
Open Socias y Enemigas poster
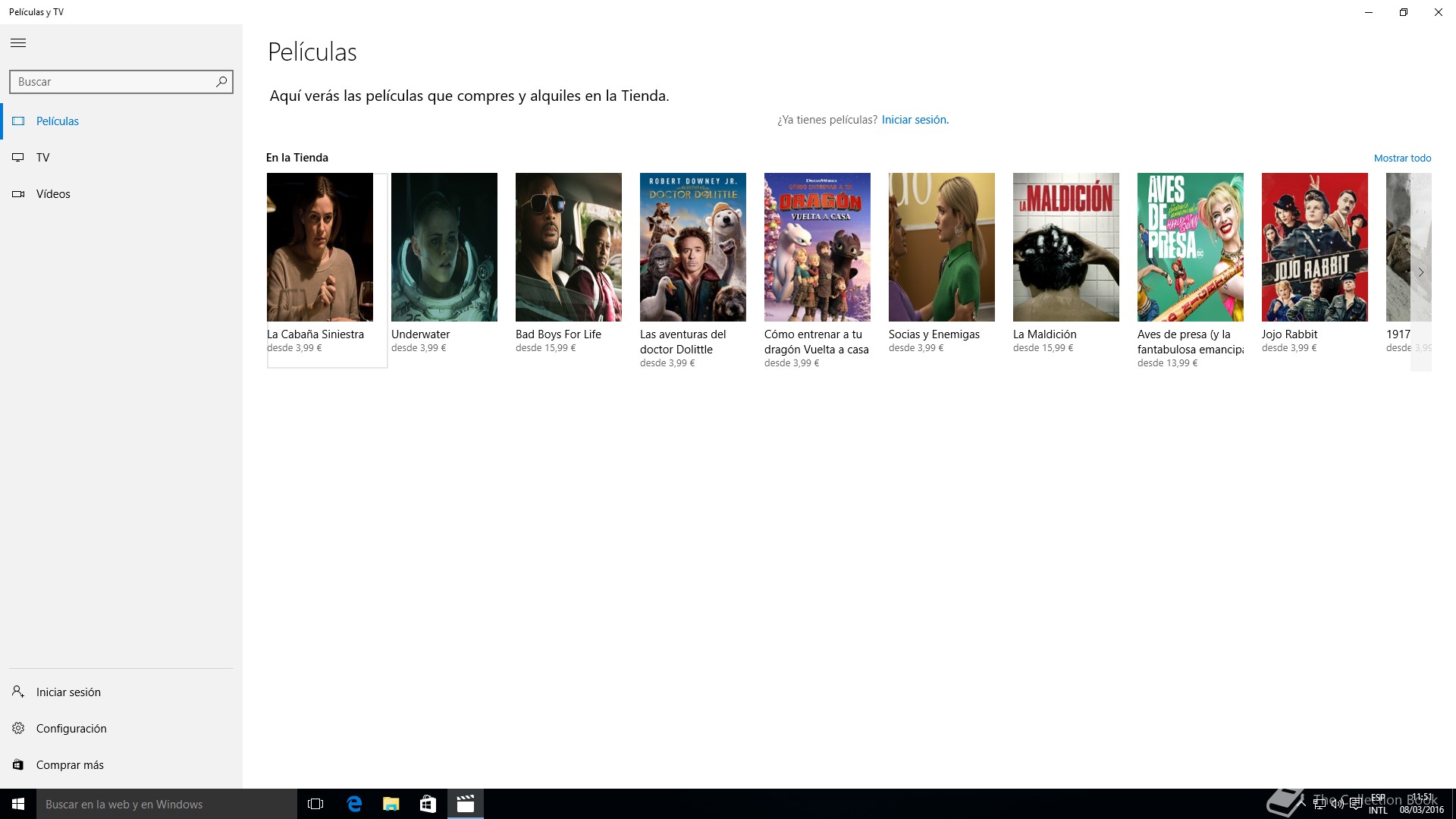[x=942, y=247]
